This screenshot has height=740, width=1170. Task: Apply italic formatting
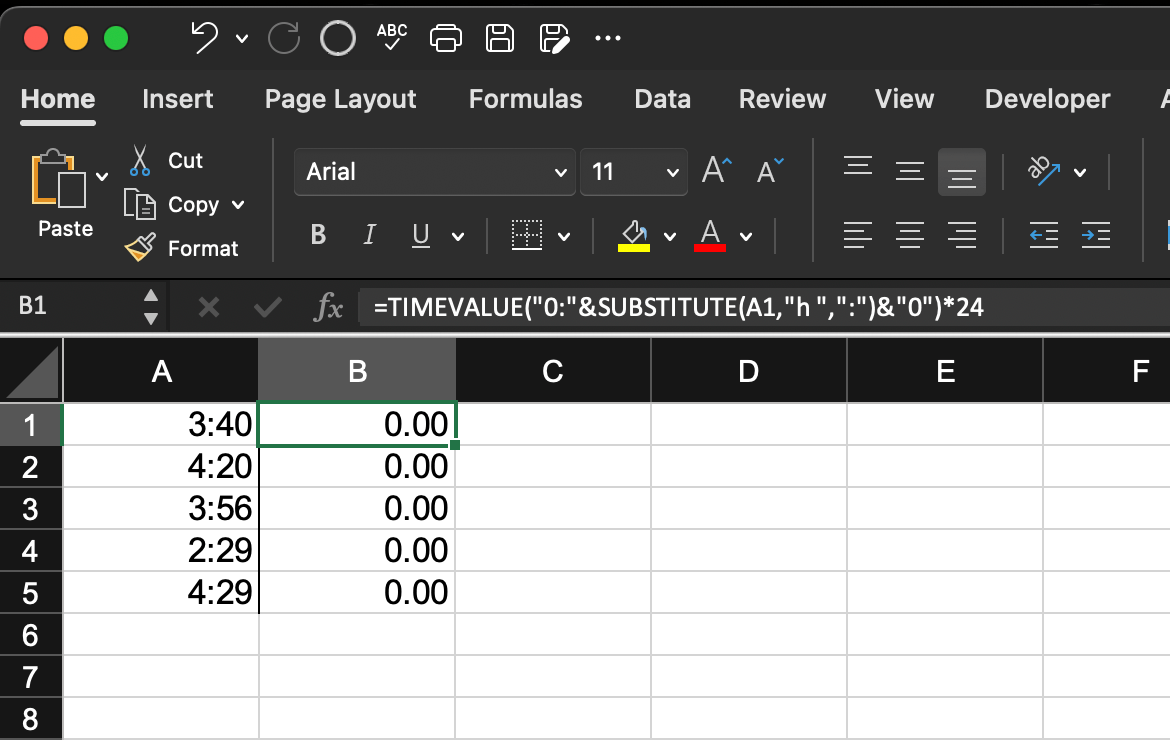pyautogui.click(x=369, y=235)
